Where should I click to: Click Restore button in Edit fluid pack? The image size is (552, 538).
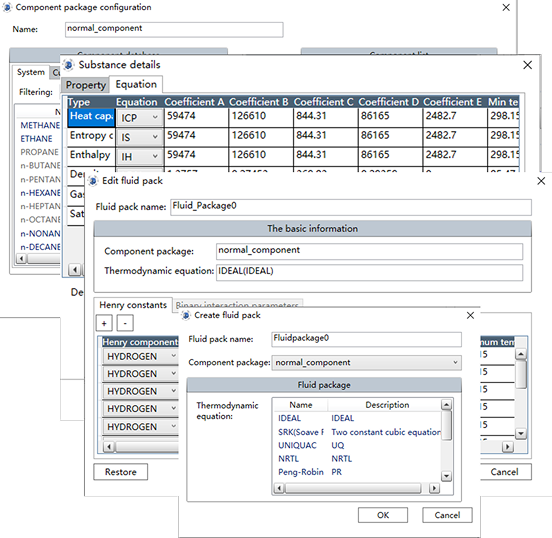pyautogui.click(x=121, y=472)
